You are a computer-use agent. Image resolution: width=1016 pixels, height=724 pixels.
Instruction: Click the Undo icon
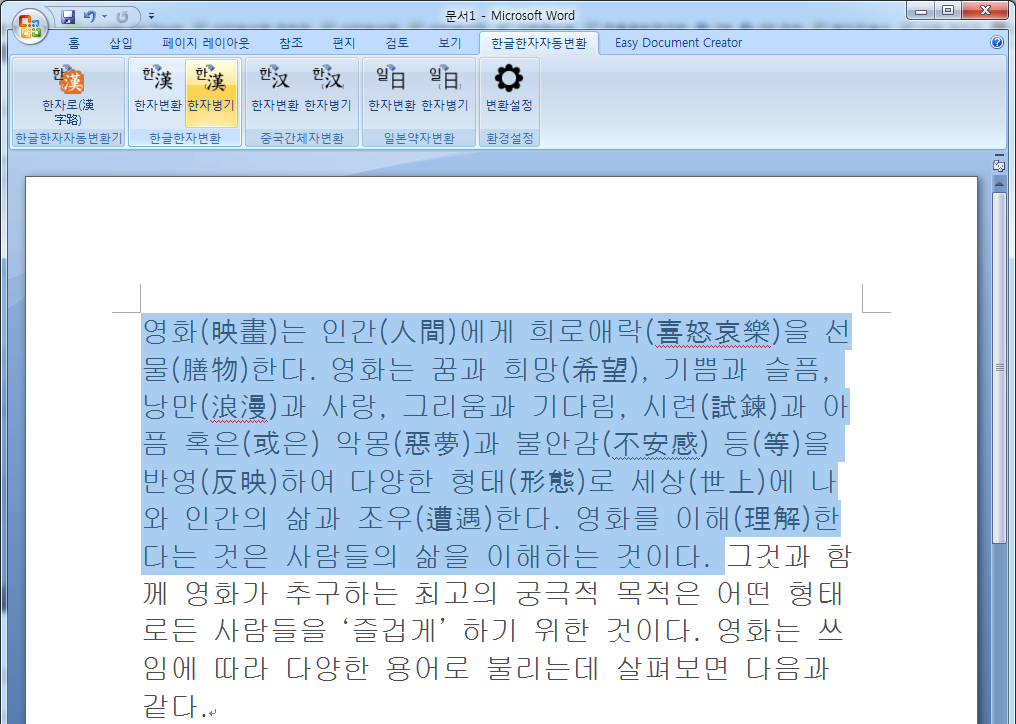[x=88, y=15]
